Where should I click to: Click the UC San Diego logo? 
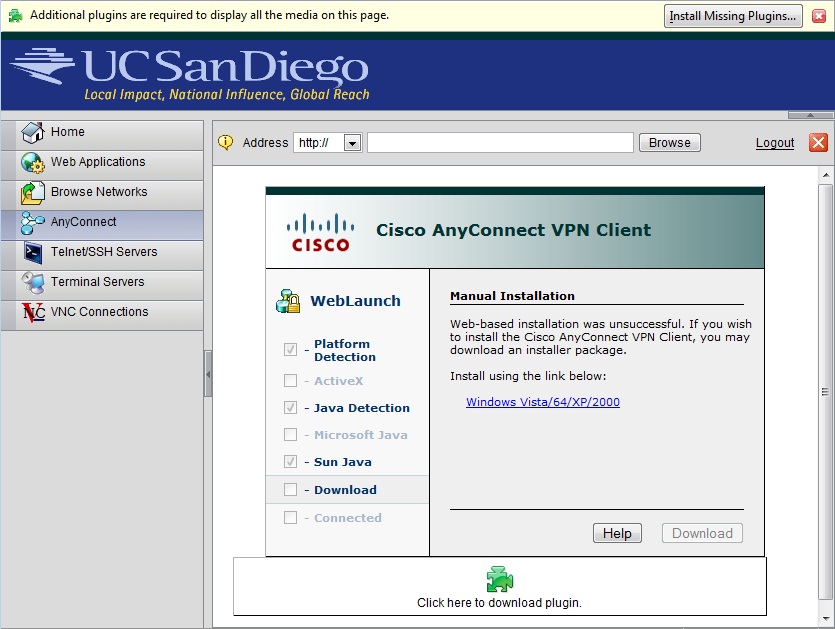click(x=189, y=74)
